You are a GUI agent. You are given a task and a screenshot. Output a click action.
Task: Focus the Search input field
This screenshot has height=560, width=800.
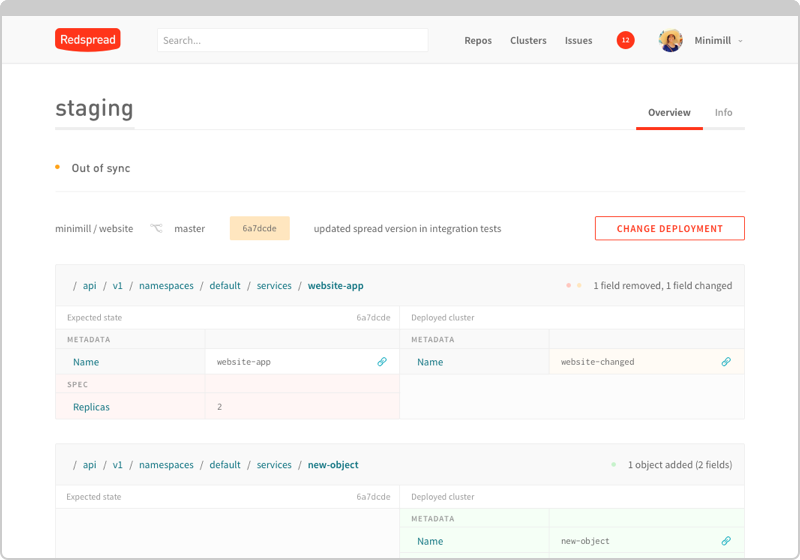tap(292, 40)
